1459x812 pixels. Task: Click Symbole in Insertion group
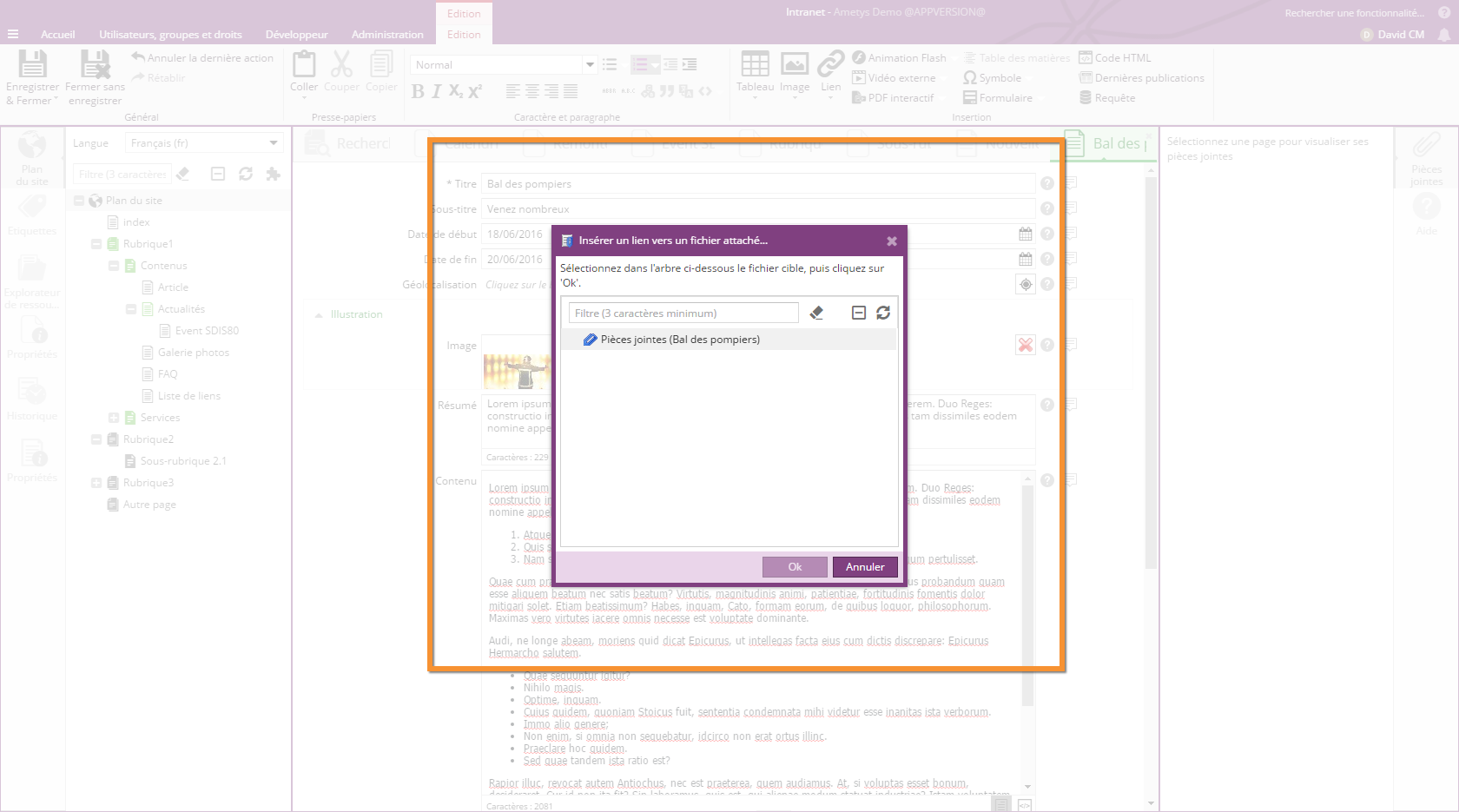click(992, 77)
